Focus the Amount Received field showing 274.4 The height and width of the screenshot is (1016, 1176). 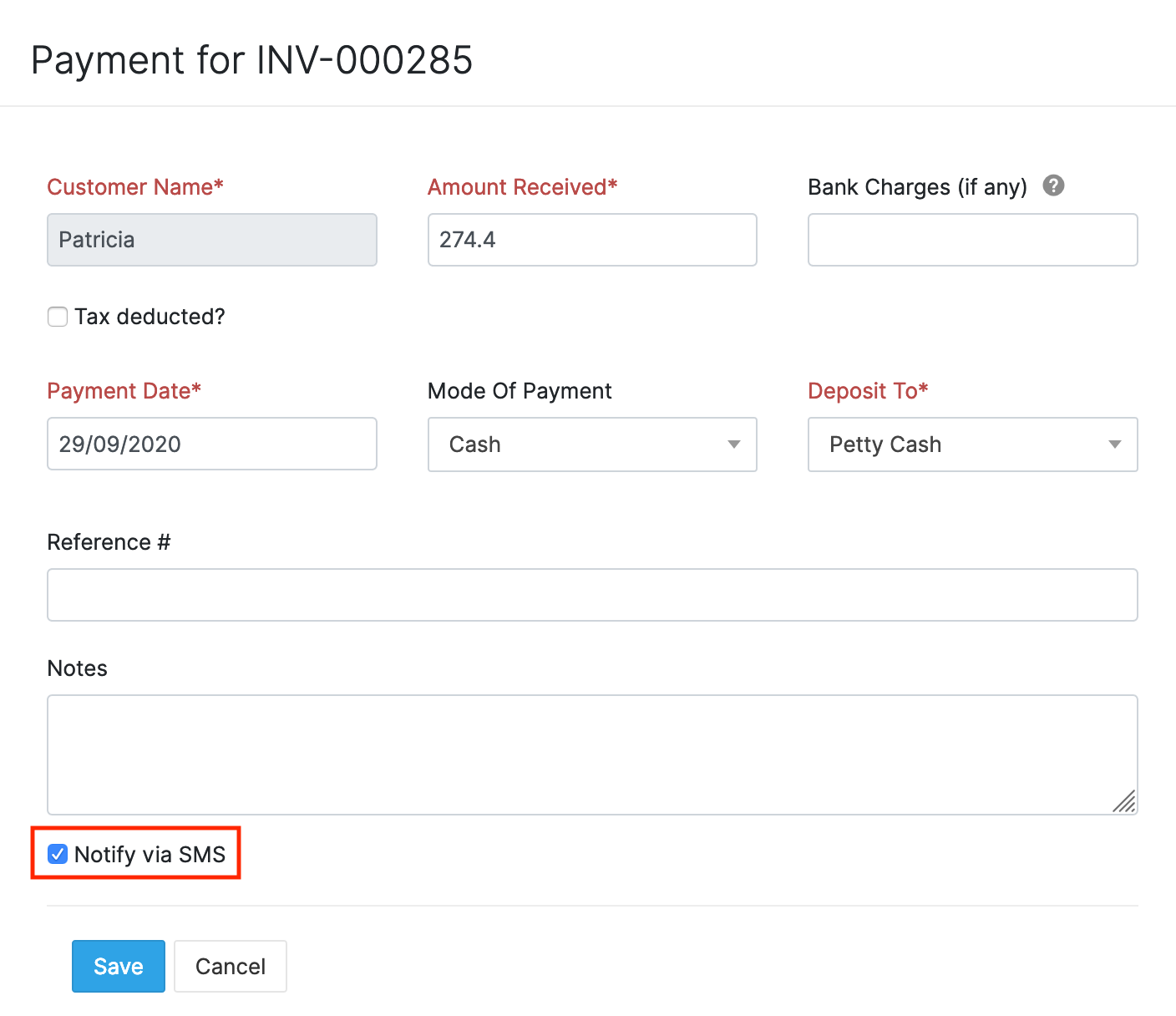tap(591, 240)
